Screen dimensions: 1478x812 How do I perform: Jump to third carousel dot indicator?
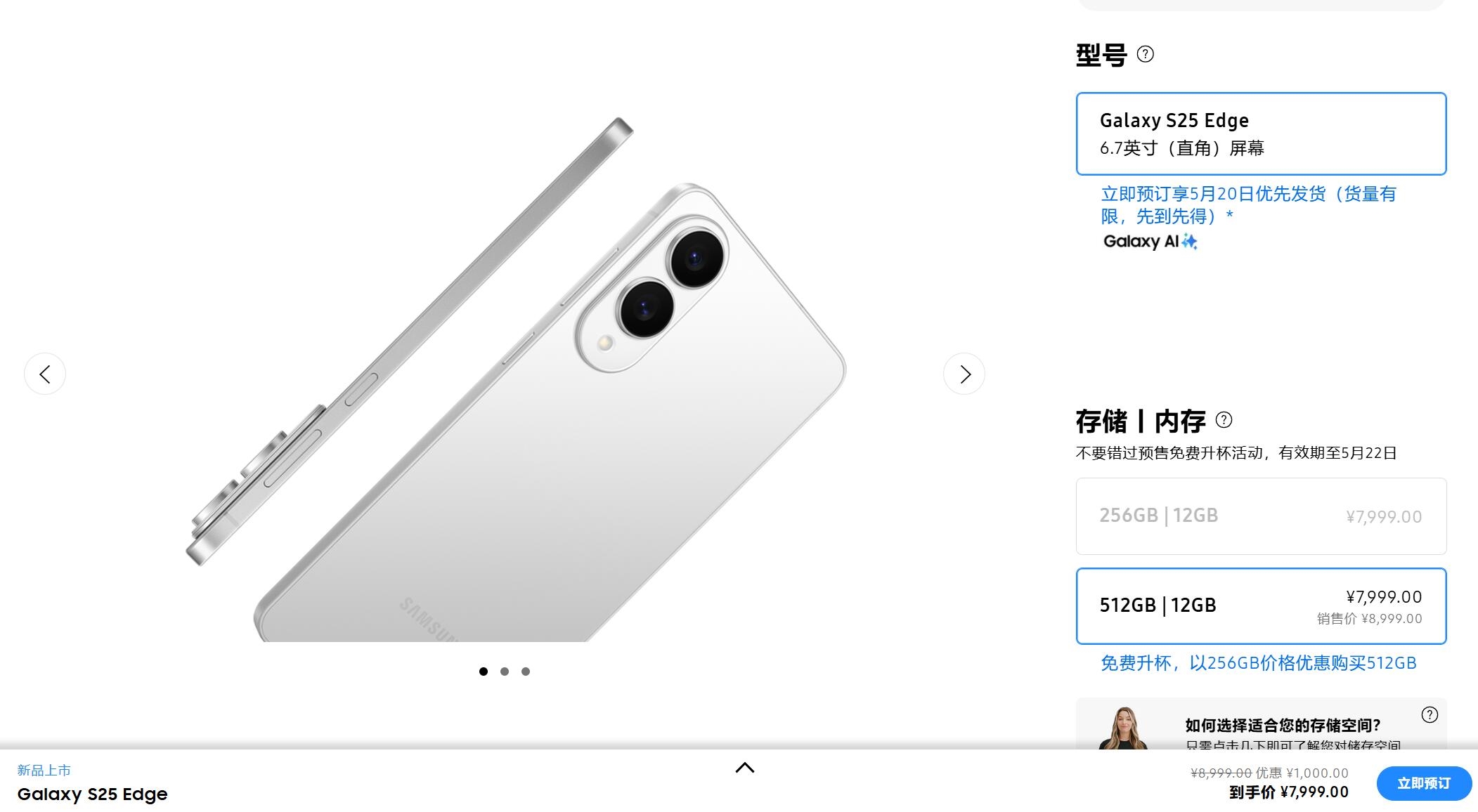pos(526,672)
